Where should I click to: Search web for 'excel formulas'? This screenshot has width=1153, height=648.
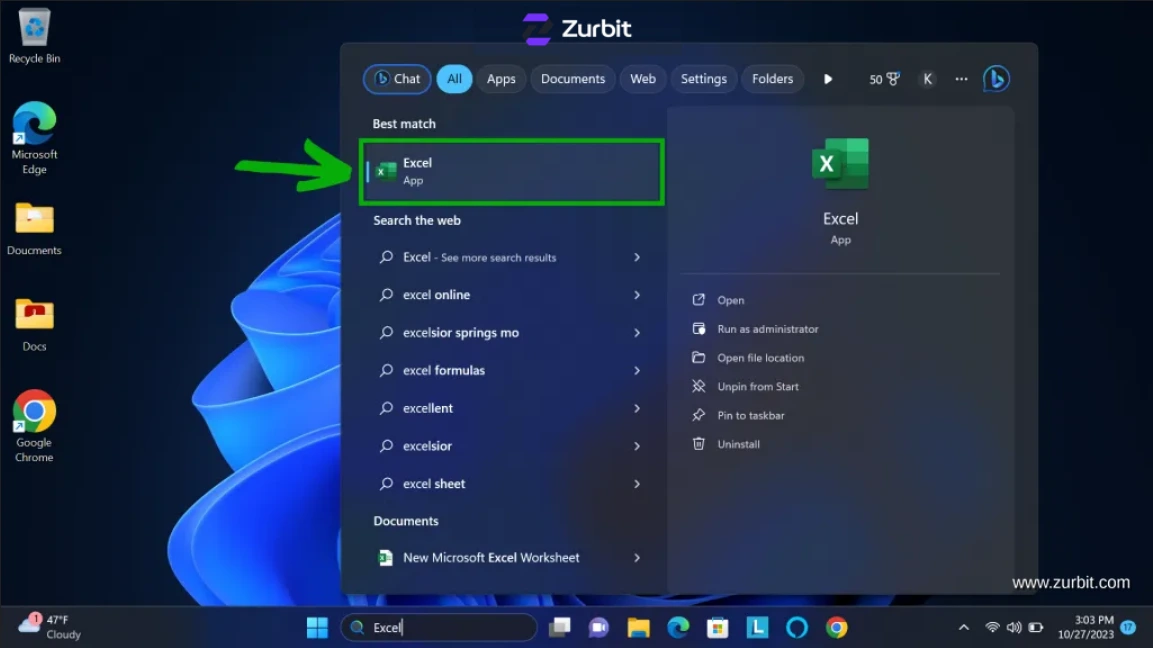click(x=443, y=371)
